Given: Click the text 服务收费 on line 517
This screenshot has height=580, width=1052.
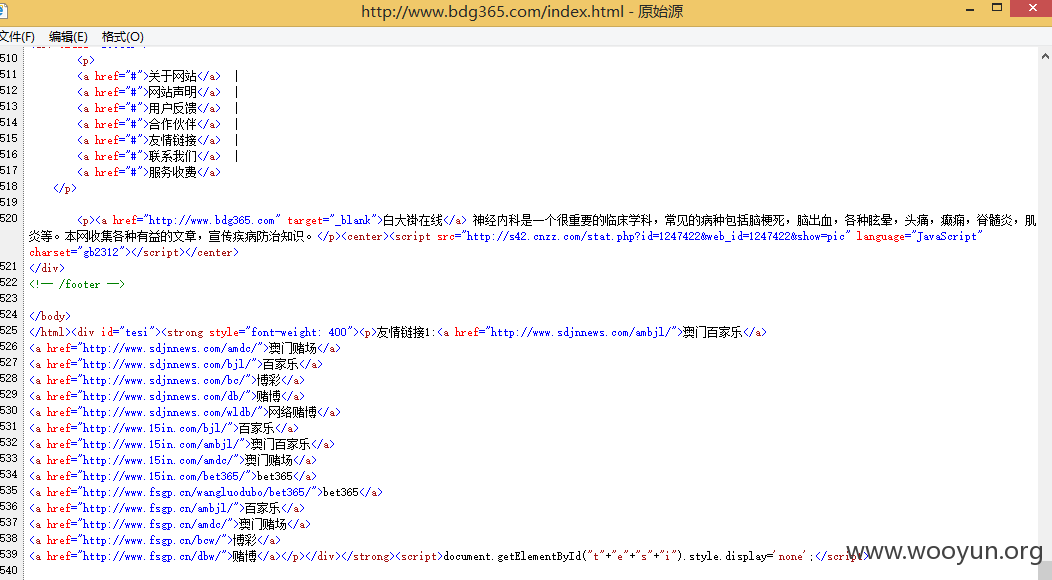Looking at the screenshot, I should point(172,173).
